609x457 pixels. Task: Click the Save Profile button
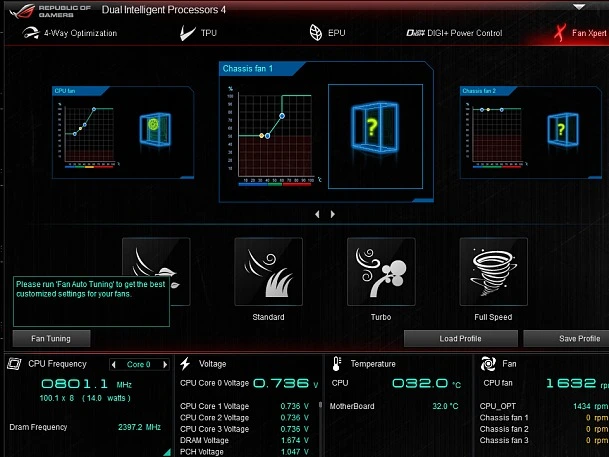[566, 339]
